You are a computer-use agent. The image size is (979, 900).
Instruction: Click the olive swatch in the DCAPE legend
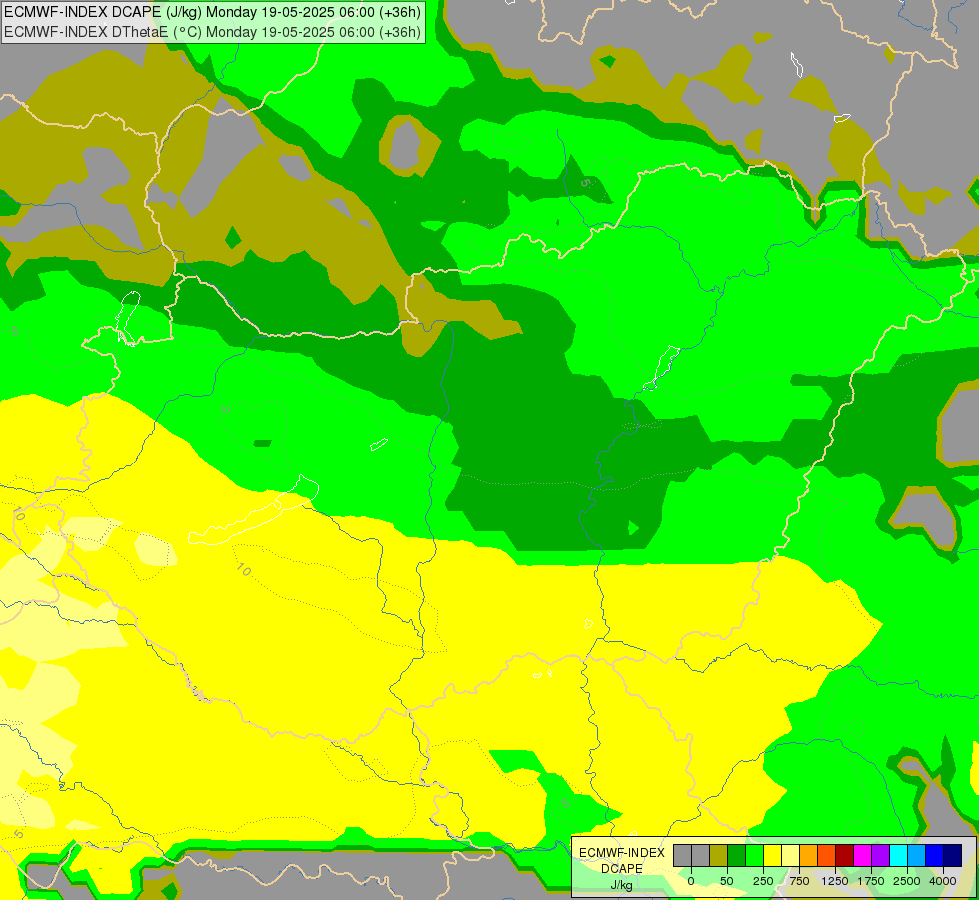pos(719,855)
